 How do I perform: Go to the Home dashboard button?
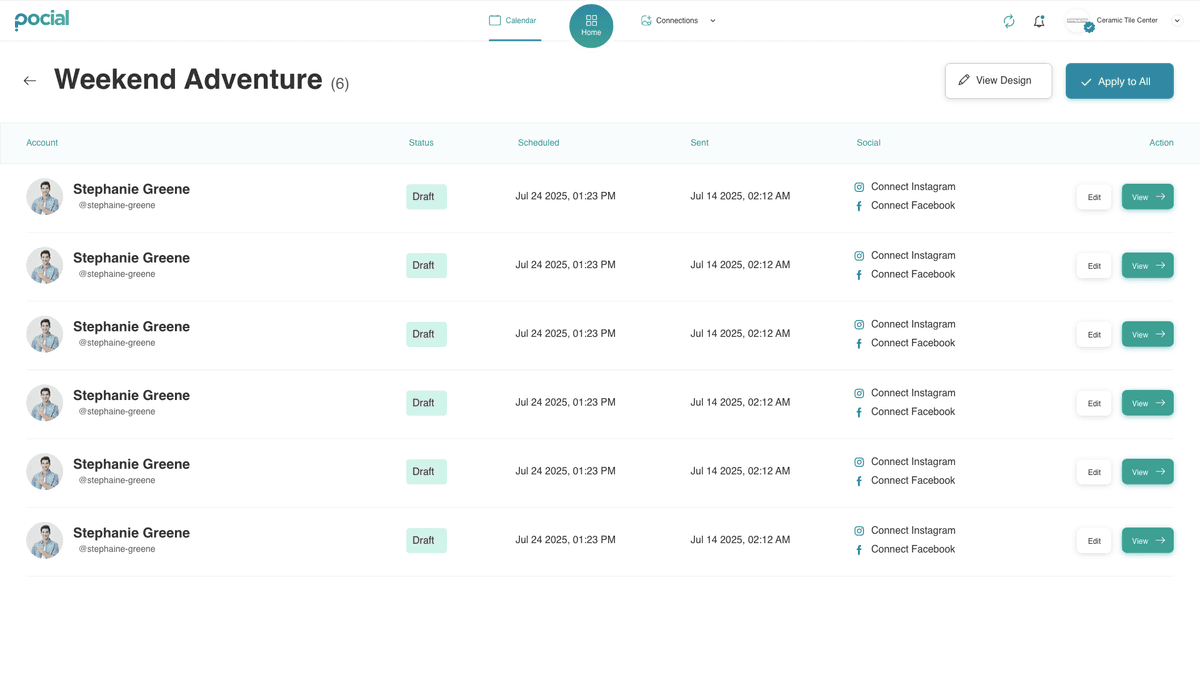[591, 26]
